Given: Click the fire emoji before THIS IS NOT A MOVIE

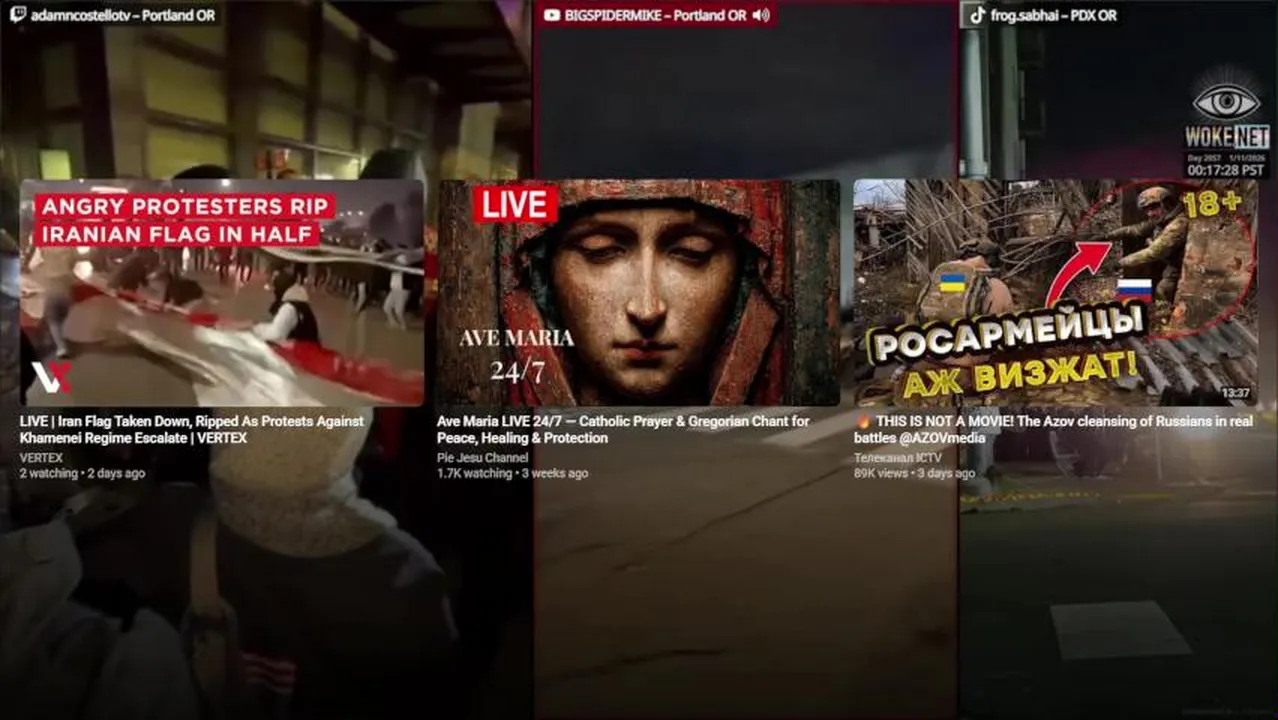Looking at the screenshot, I should pos(862,423).
